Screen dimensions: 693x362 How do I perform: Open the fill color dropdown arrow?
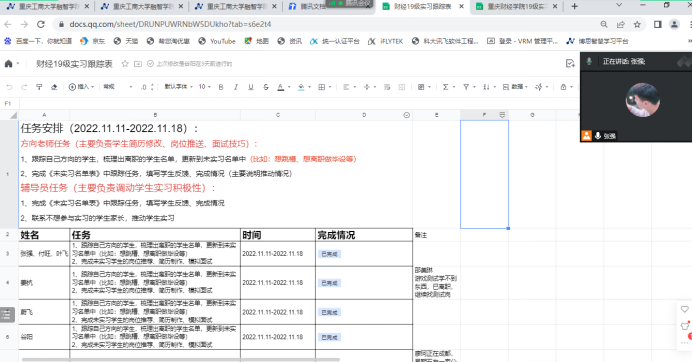click(x=309, y=87)
